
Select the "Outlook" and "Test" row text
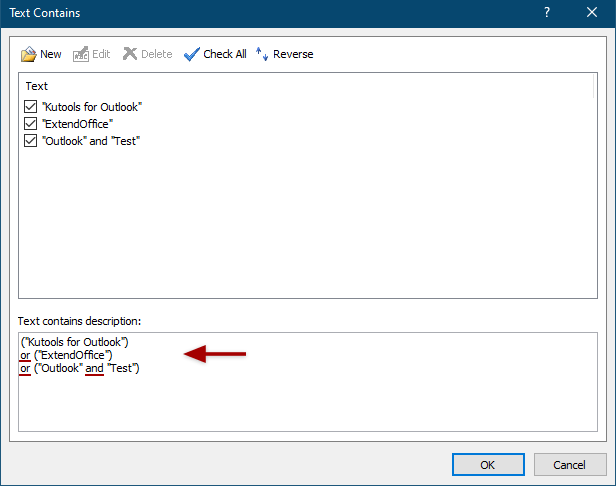[x=91, y=141]
